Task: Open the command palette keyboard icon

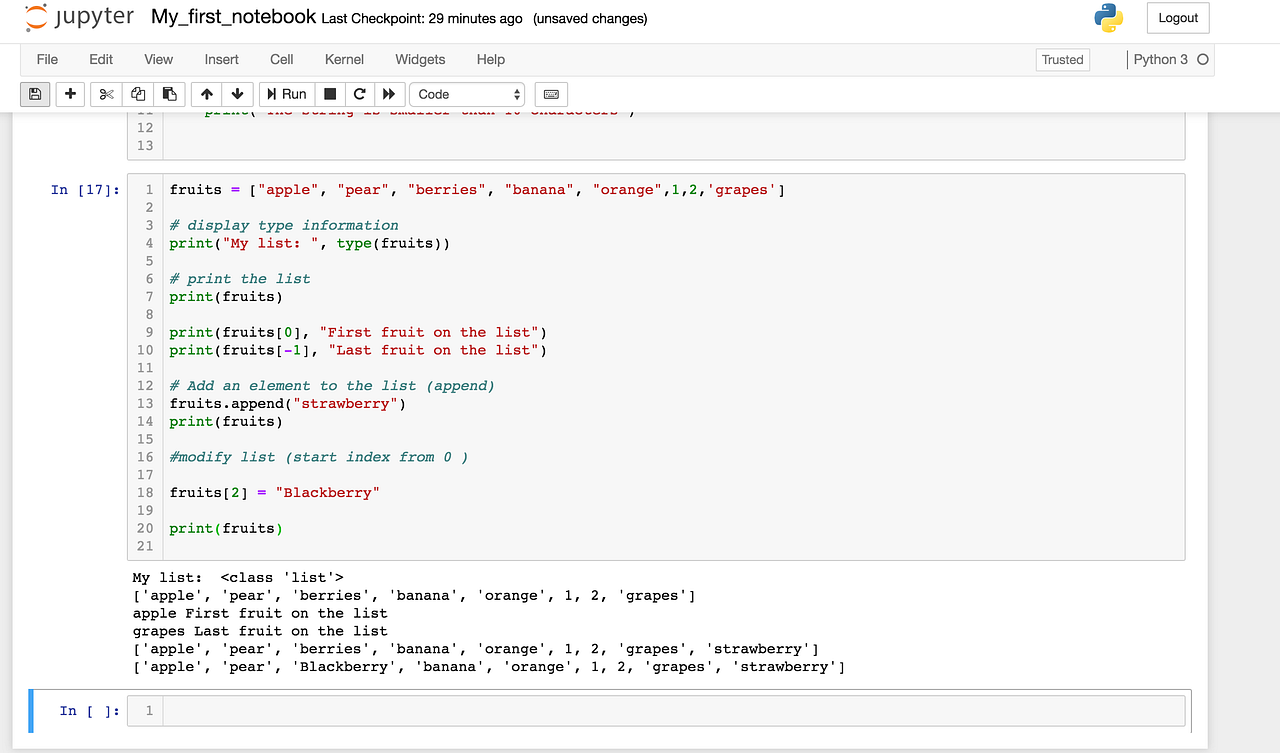Action: click(550, 93)
